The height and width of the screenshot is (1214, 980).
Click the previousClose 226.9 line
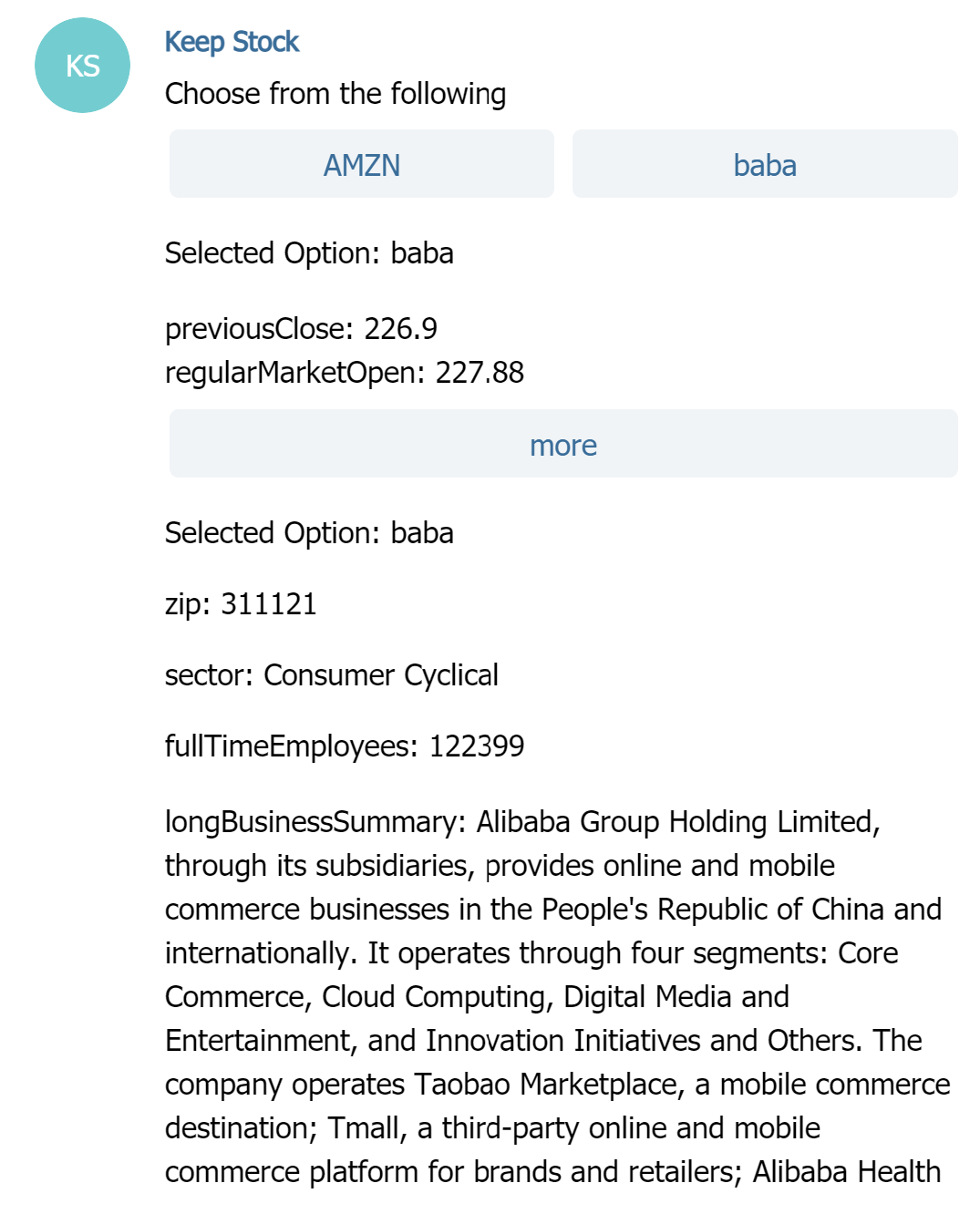301,328
